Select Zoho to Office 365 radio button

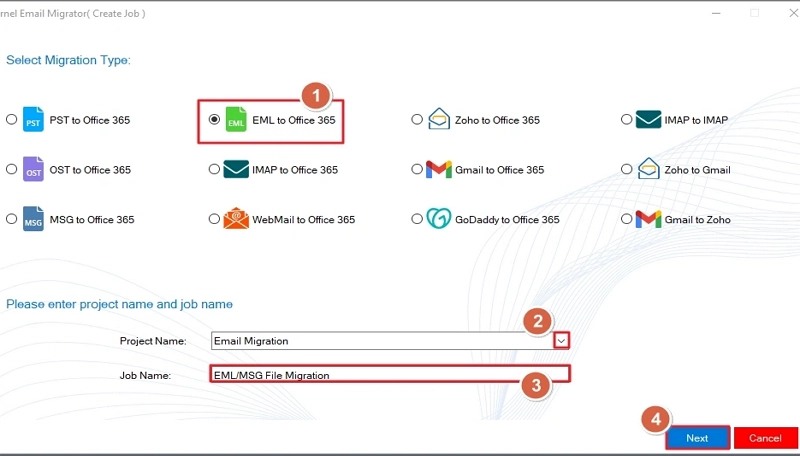point(417,119)
